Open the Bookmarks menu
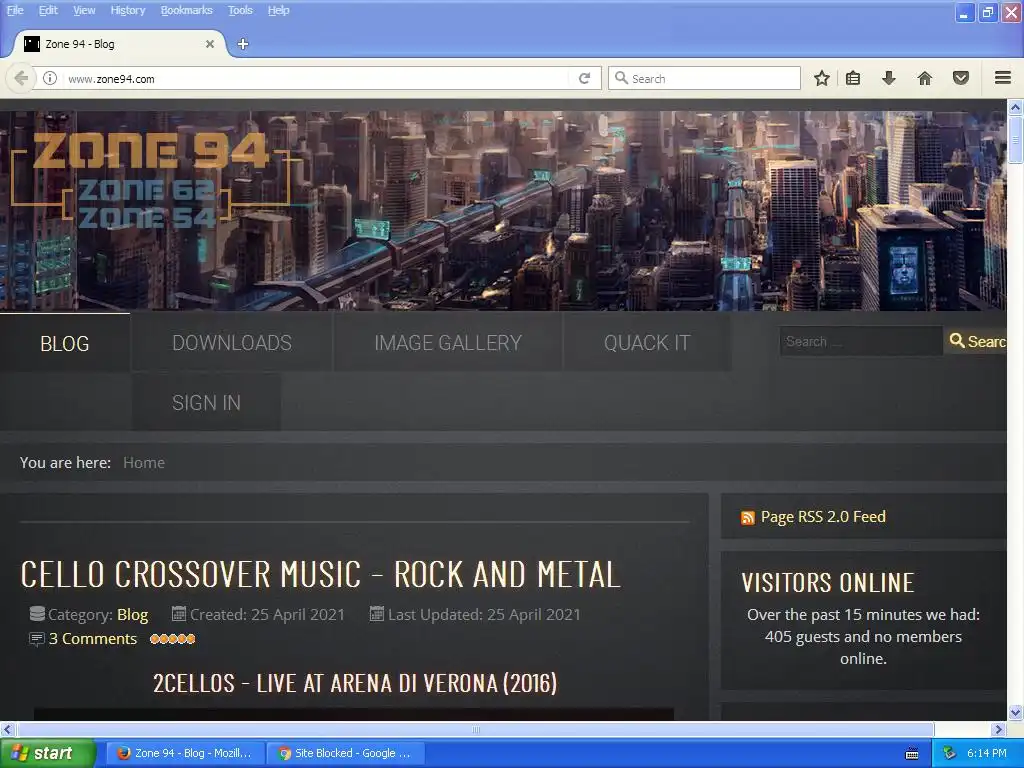This screenshot has width=1024, height=768. (x=187, y=10)
